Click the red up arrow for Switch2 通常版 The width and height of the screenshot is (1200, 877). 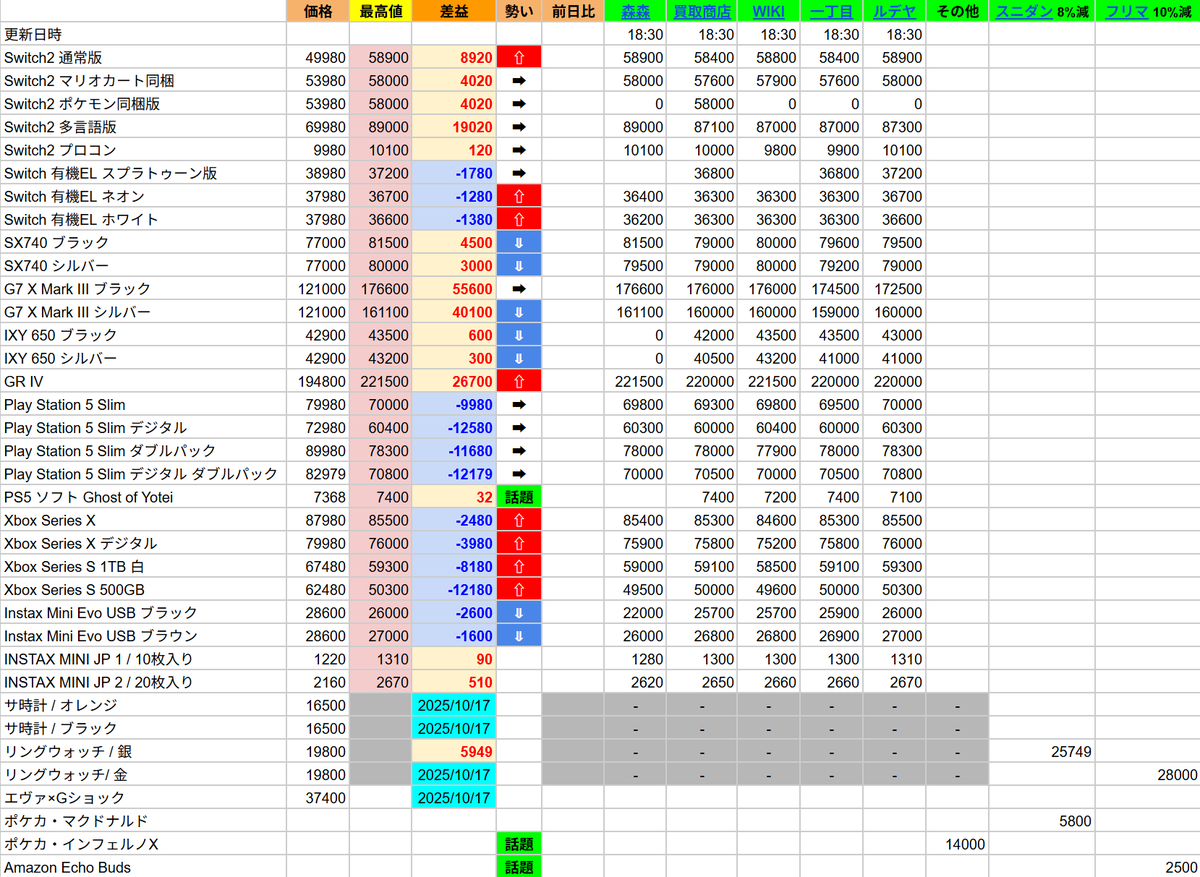click(x=518, y=57)
